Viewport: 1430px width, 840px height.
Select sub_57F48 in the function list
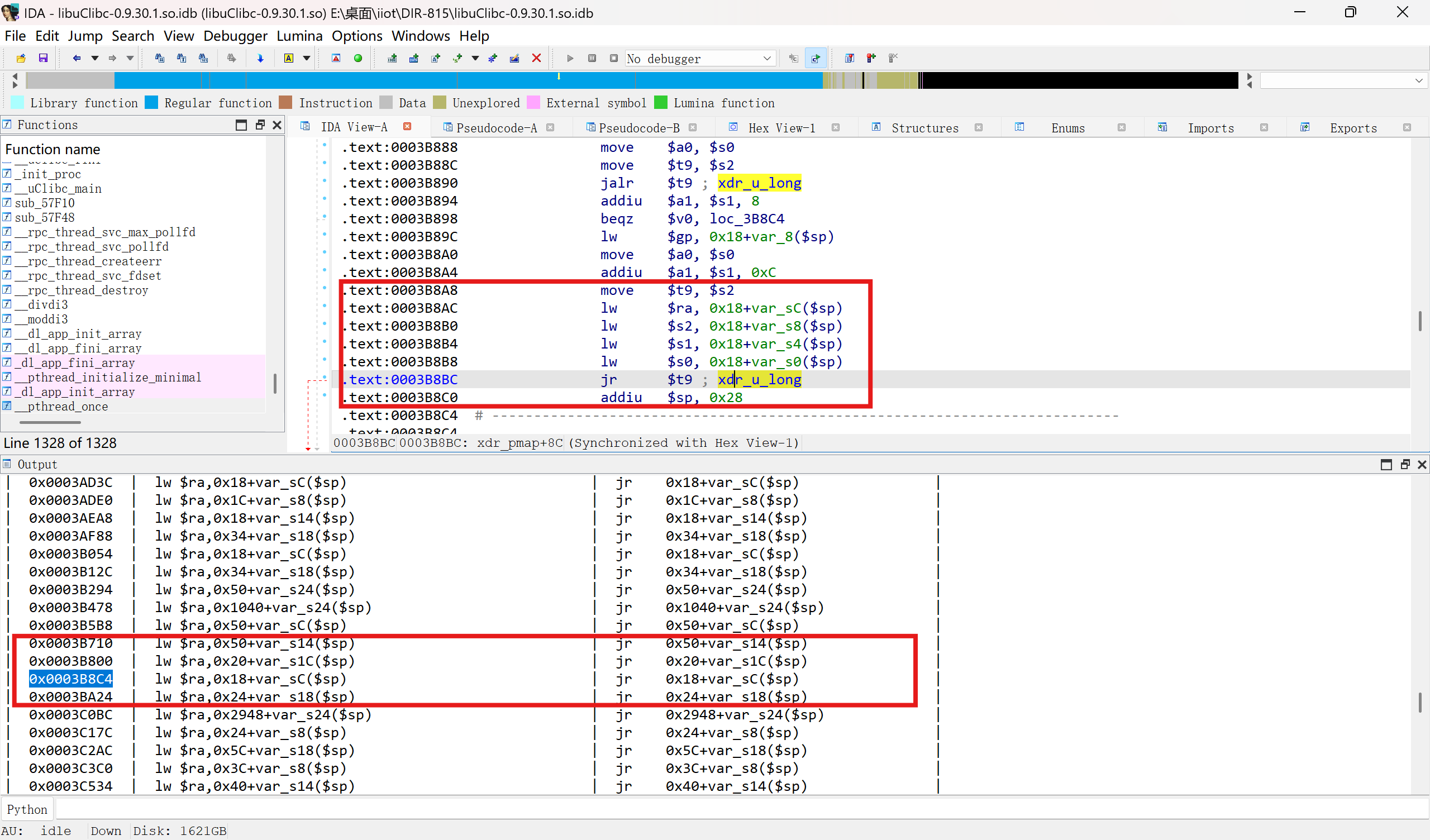(44, 217)
